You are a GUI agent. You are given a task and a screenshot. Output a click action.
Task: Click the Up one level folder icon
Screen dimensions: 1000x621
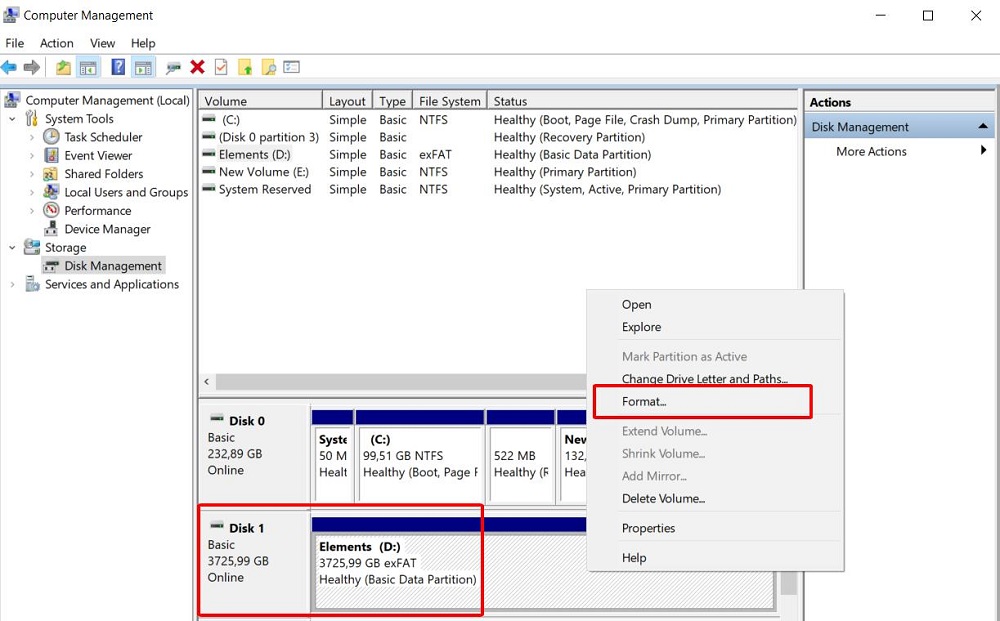[63, 67]
